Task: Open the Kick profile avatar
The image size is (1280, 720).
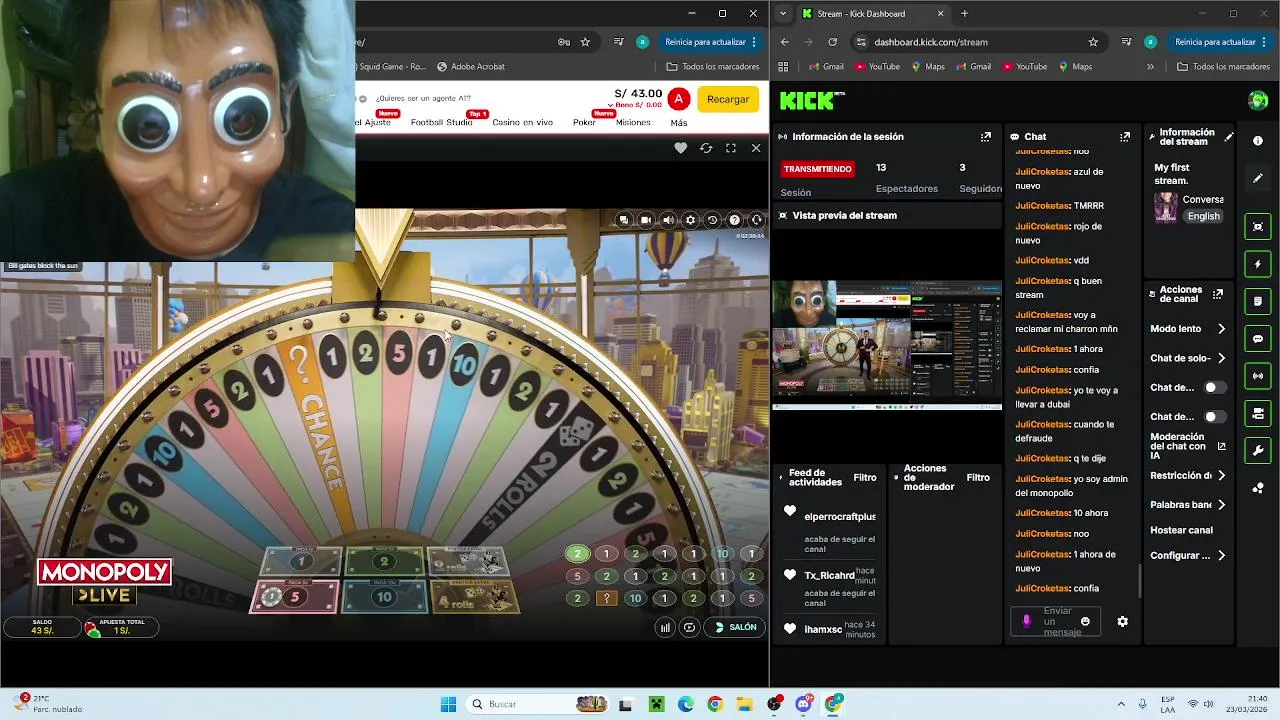Action: (x=1258, y=100)
